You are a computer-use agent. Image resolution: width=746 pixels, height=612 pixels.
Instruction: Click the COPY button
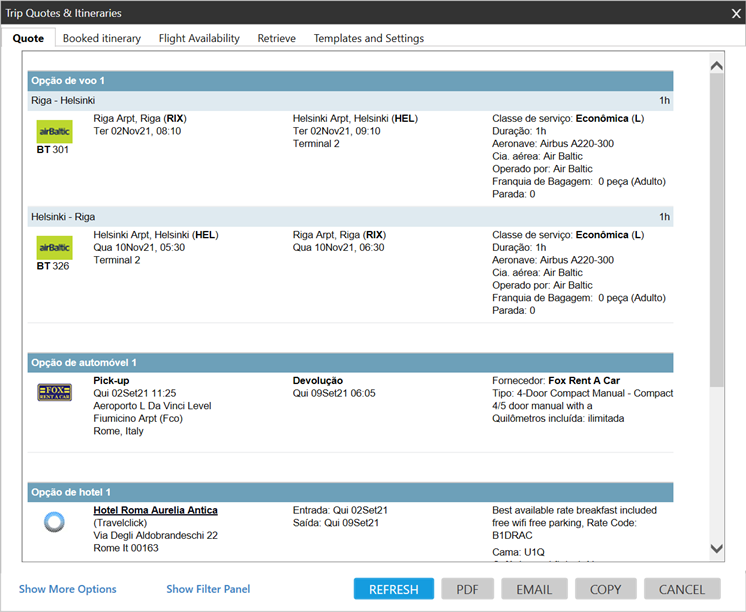(x=605, y=589)
